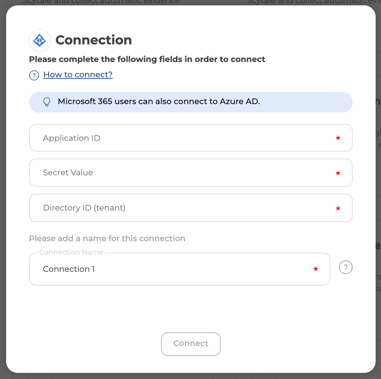Click the red asterisk in Secret Value field

338,173
